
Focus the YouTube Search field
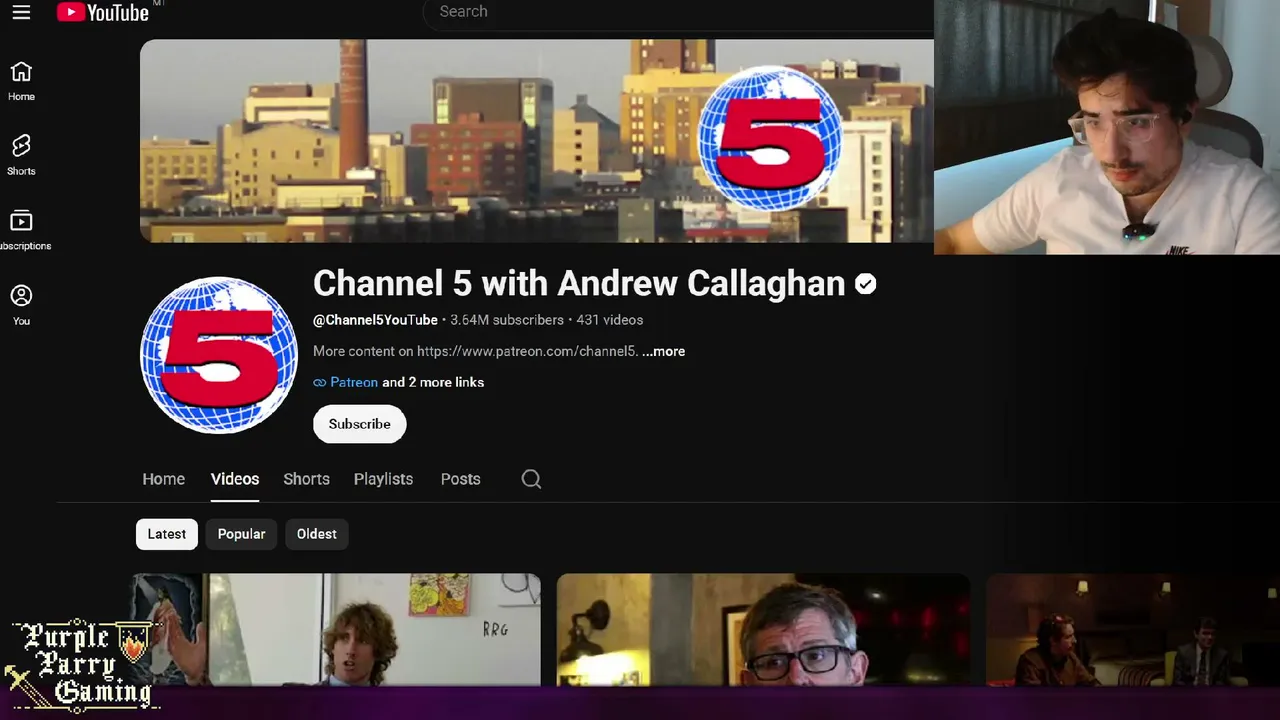click(x=678, y=12)
